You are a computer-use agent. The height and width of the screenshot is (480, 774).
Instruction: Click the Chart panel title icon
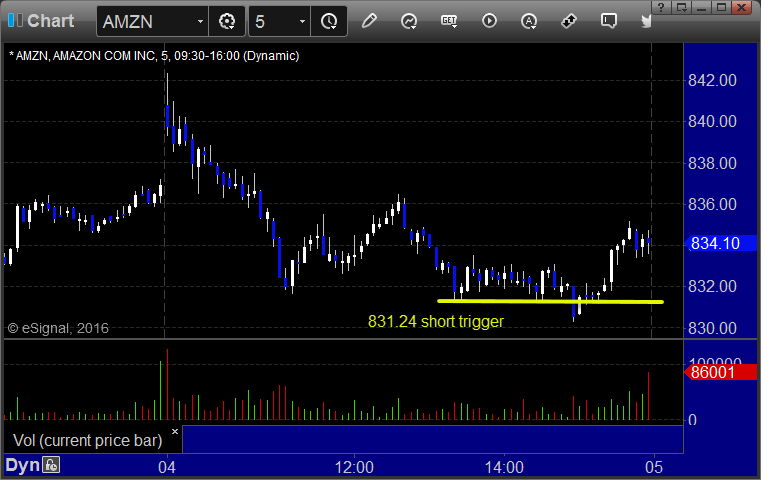click(15, 20)
